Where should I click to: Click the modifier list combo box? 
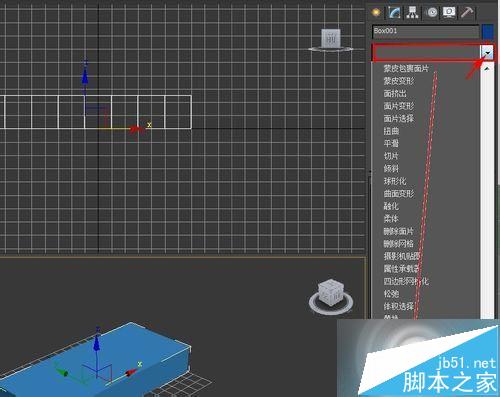tap(427, 52)
